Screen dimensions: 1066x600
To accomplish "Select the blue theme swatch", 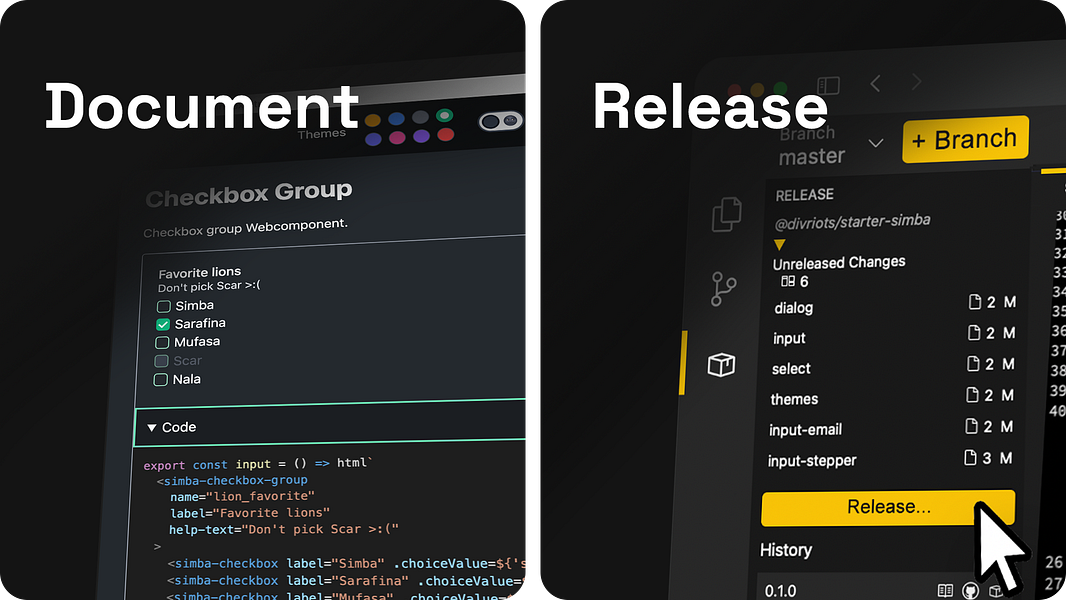I will (x=396, y=119).
